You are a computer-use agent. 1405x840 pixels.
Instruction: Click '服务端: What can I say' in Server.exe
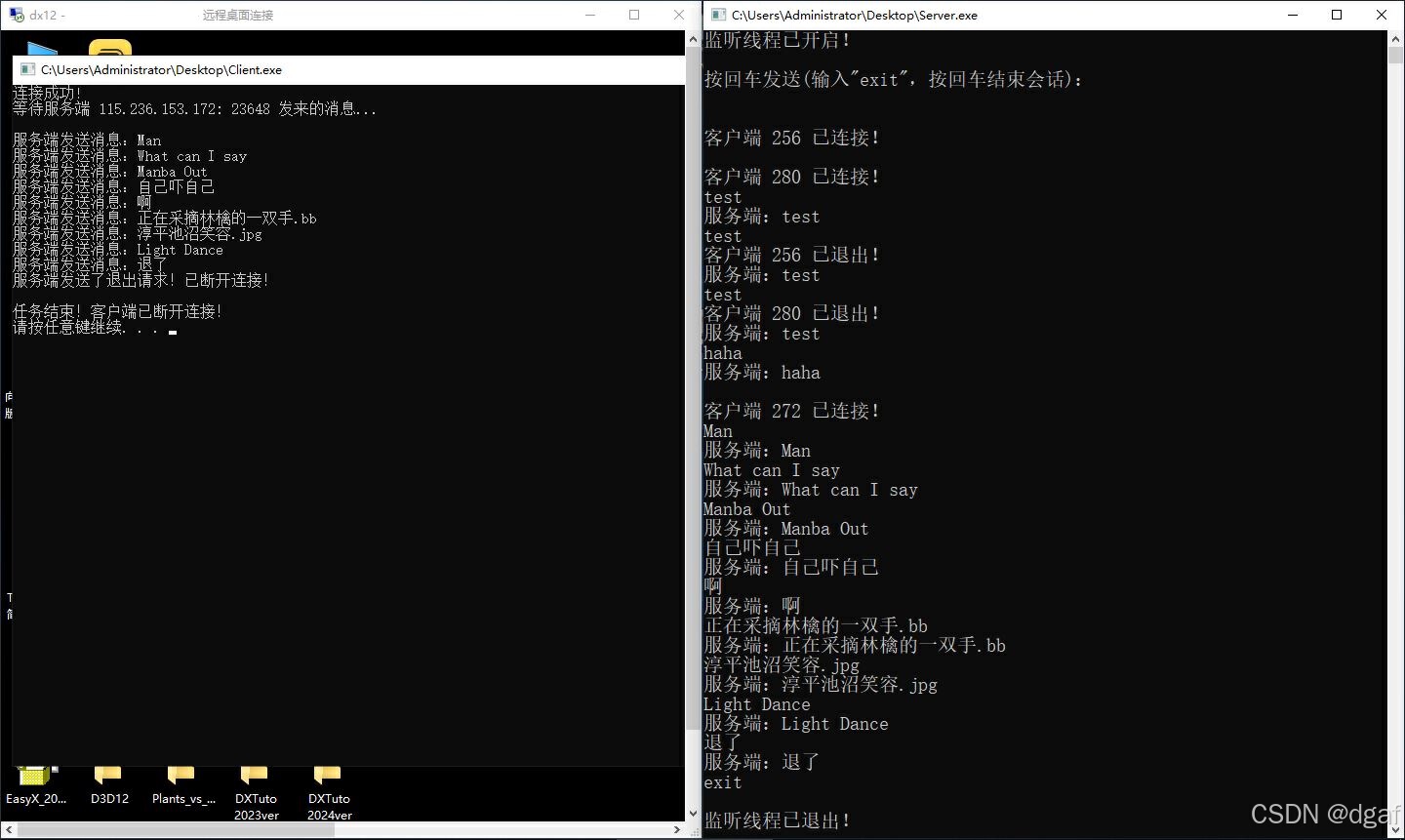(811, 489)
